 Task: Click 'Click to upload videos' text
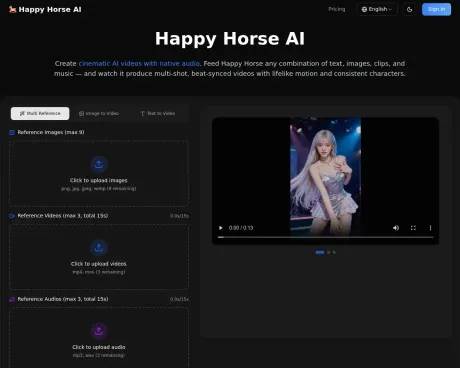pos(99,264)
